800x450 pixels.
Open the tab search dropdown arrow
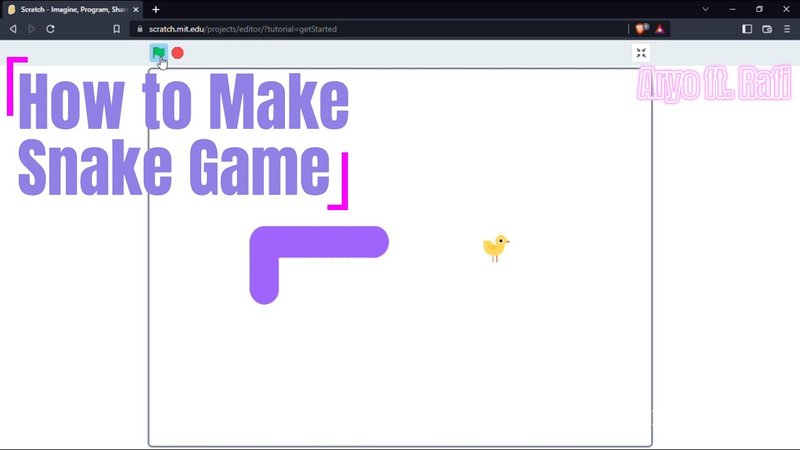[705, 9]
